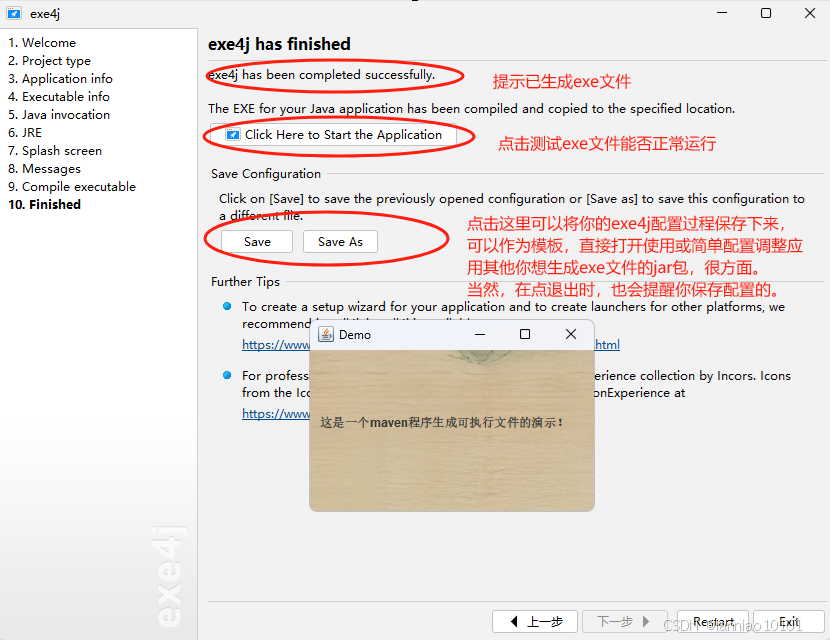Minimize the exe4j window
The height and width of the screenshot is (641, 830).
click(722, 13)
